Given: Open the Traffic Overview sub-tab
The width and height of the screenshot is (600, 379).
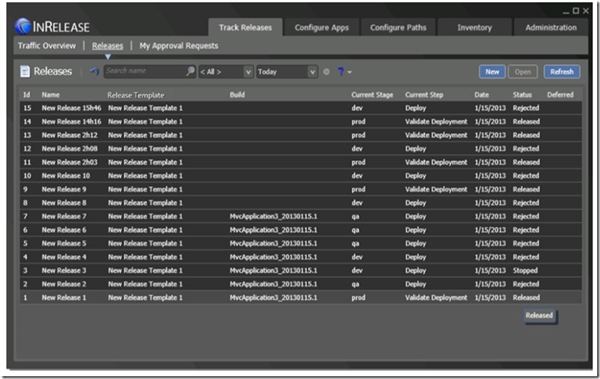Looking at the screenshot, I should 47,46.
